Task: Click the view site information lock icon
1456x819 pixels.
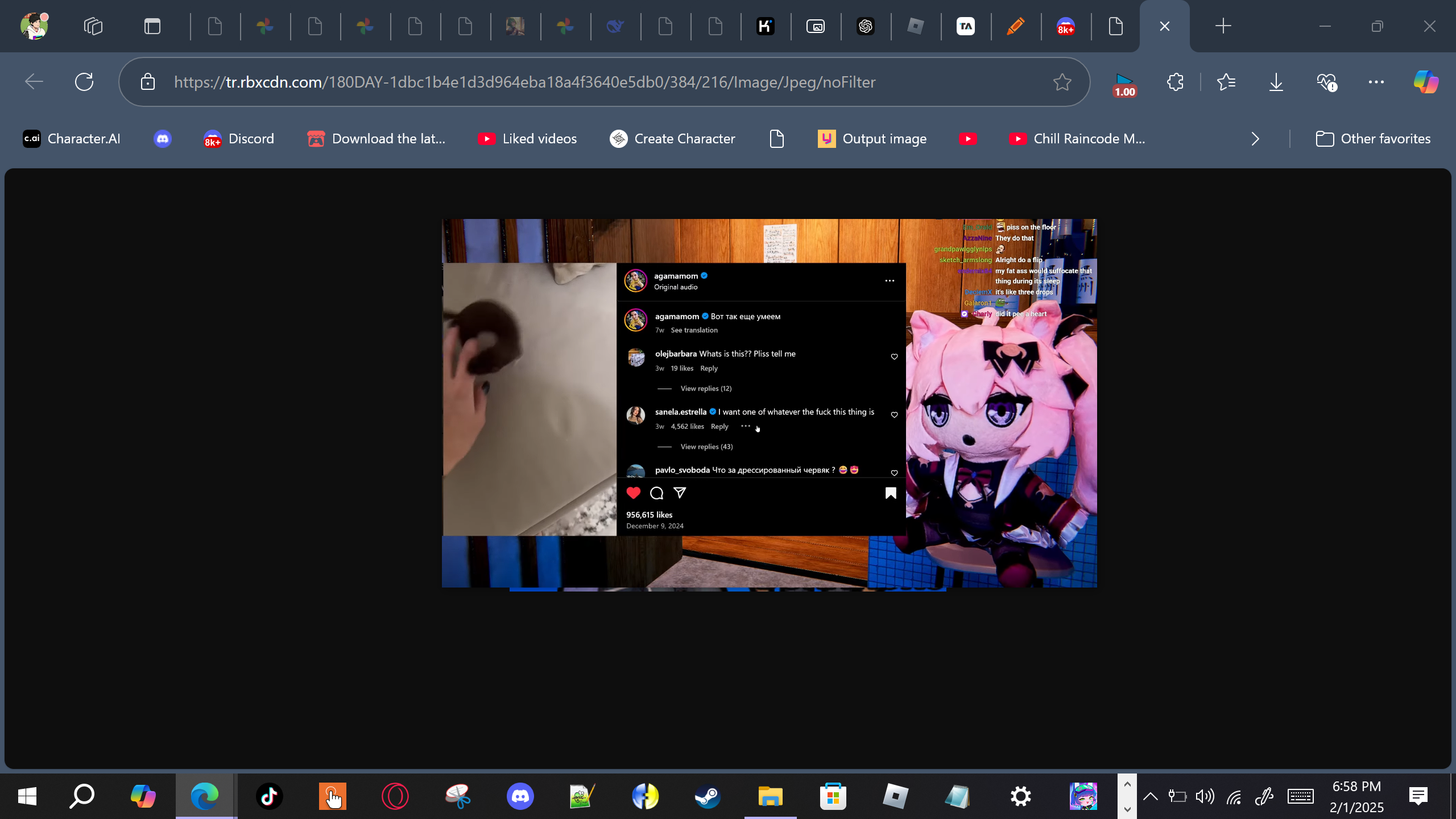Action: coord(148,82)
